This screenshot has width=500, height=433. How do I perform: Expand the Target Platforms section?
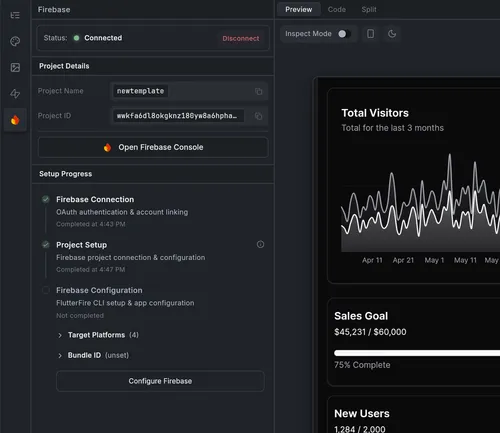98,335
